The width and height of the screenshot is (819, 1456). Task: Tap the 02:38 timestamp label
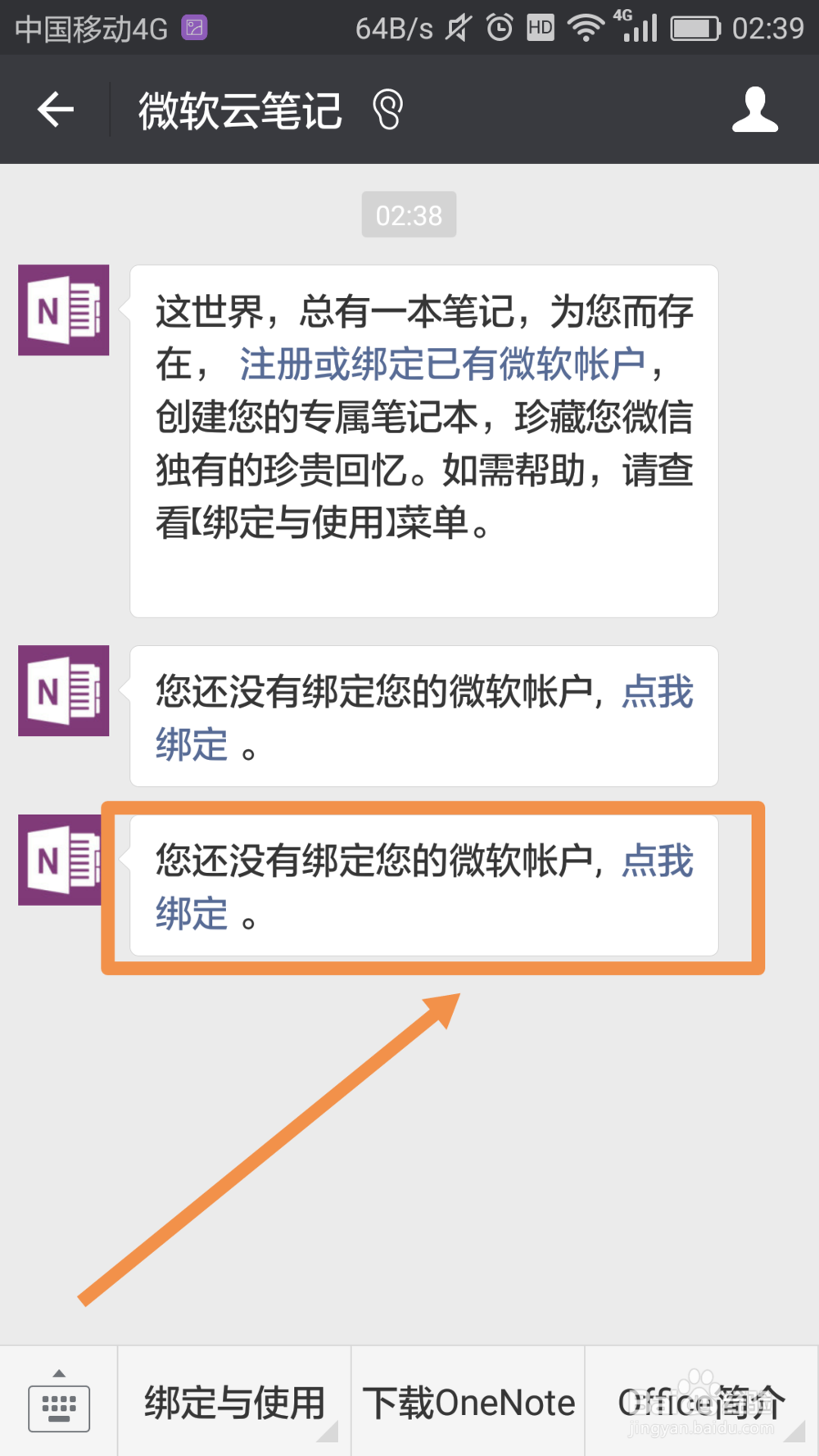tap(409, 215)
